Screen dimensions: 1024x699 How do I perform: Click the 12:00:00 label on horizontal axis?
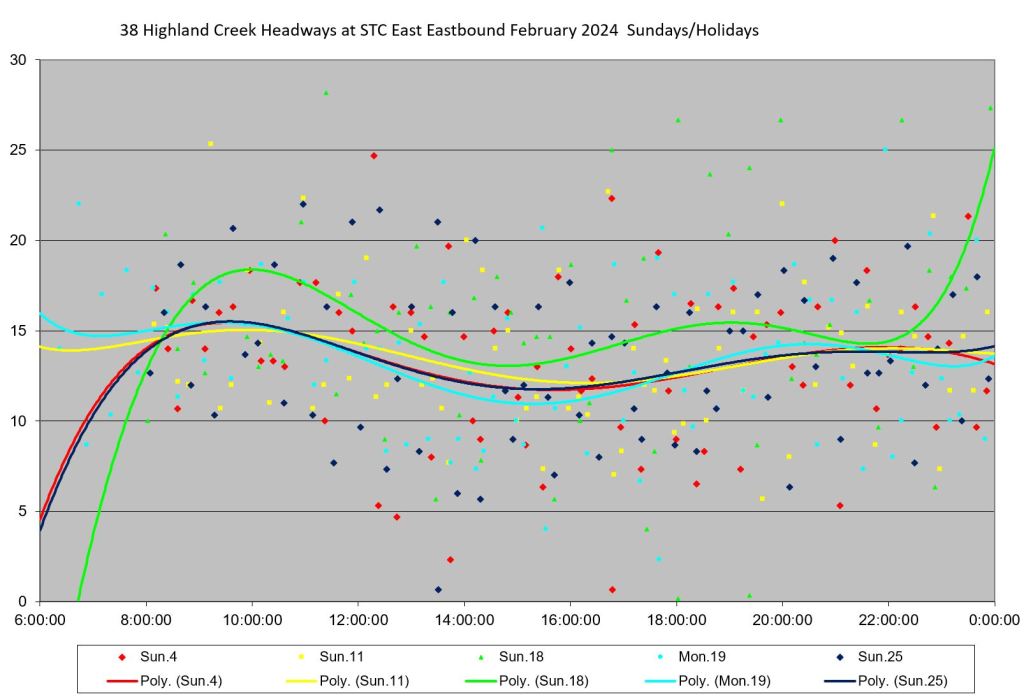(x=358, y=619)
